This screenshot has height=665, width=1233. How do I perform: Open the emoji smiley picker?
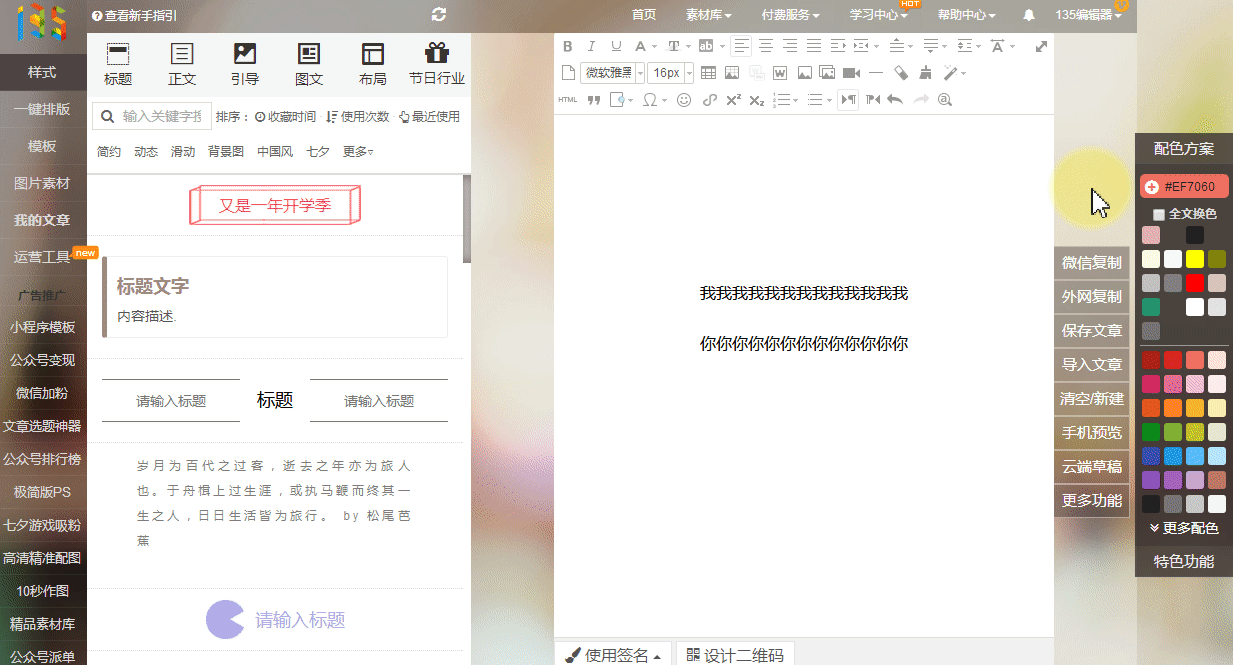tap(684, 100)
